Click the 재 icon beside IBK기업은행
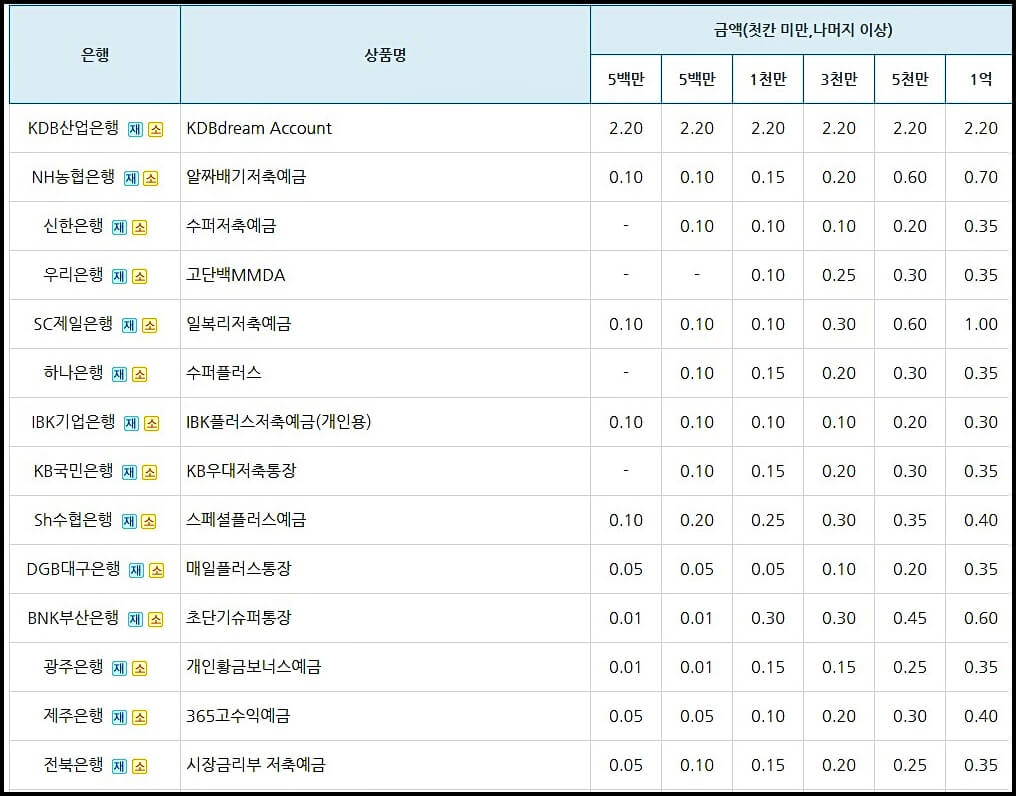This screenshot has height=796, width=1016. [131, 423]
